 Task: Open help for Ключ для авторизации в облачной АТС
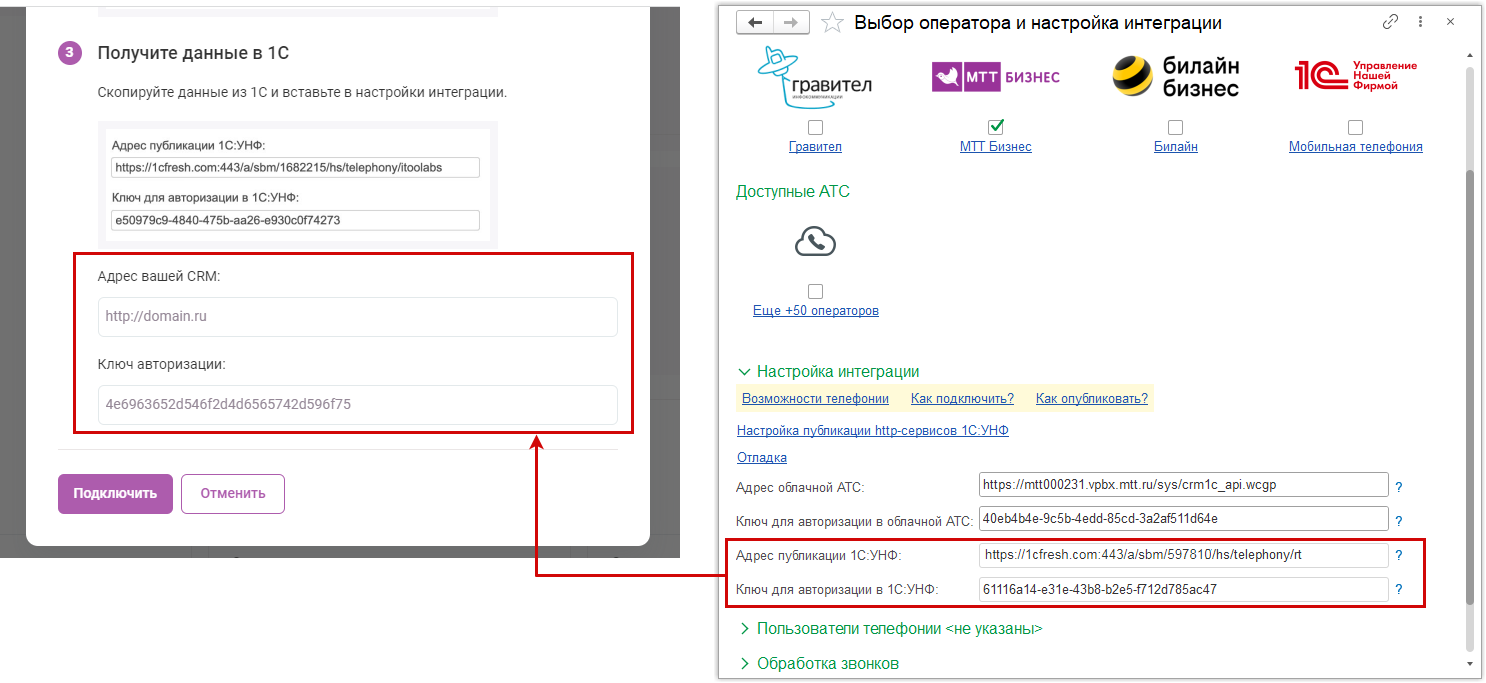point(1399,521)
